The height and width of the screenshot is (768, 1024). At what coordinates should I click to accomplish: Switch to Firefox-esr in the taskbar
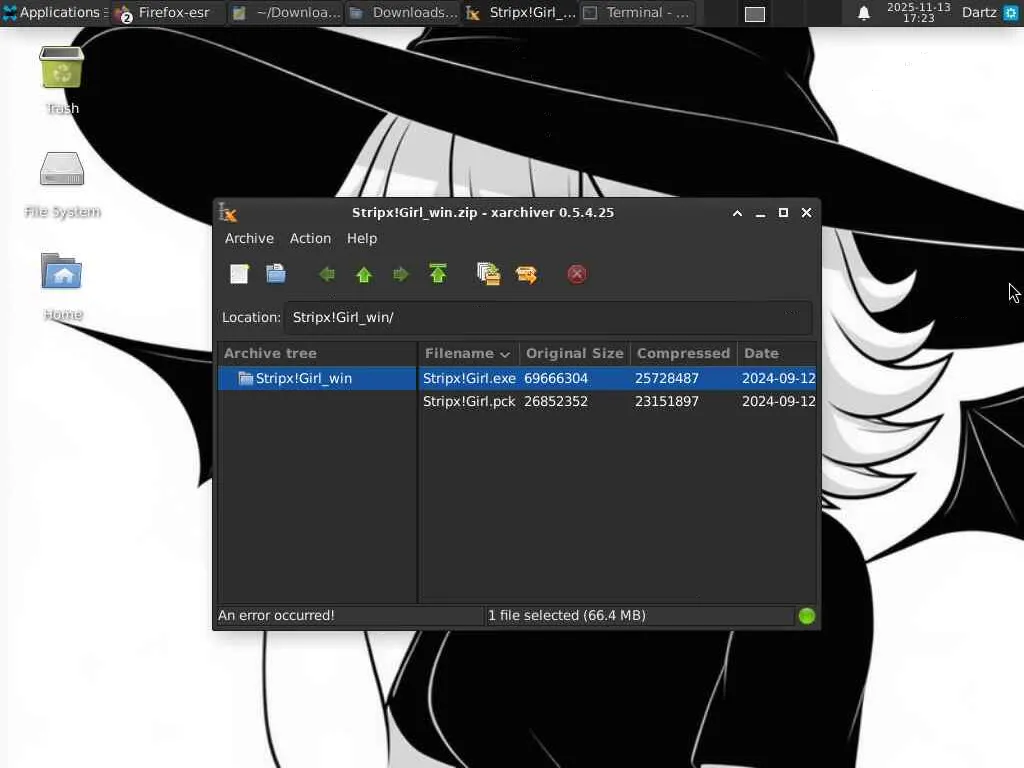pyautogui.click(x=168, y=12)
